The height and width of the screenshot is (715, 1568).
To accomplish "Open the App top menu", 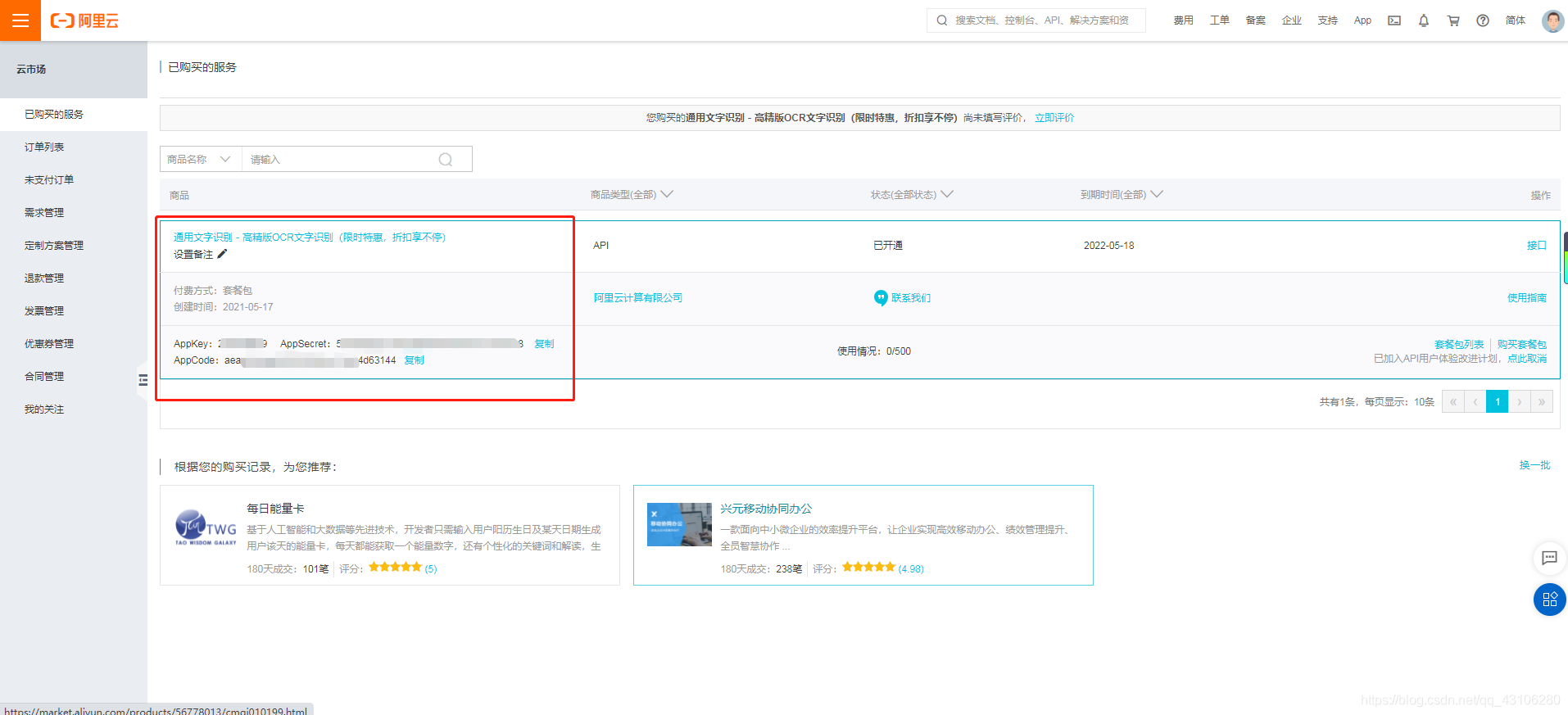I will click(x=1362, y=20).
